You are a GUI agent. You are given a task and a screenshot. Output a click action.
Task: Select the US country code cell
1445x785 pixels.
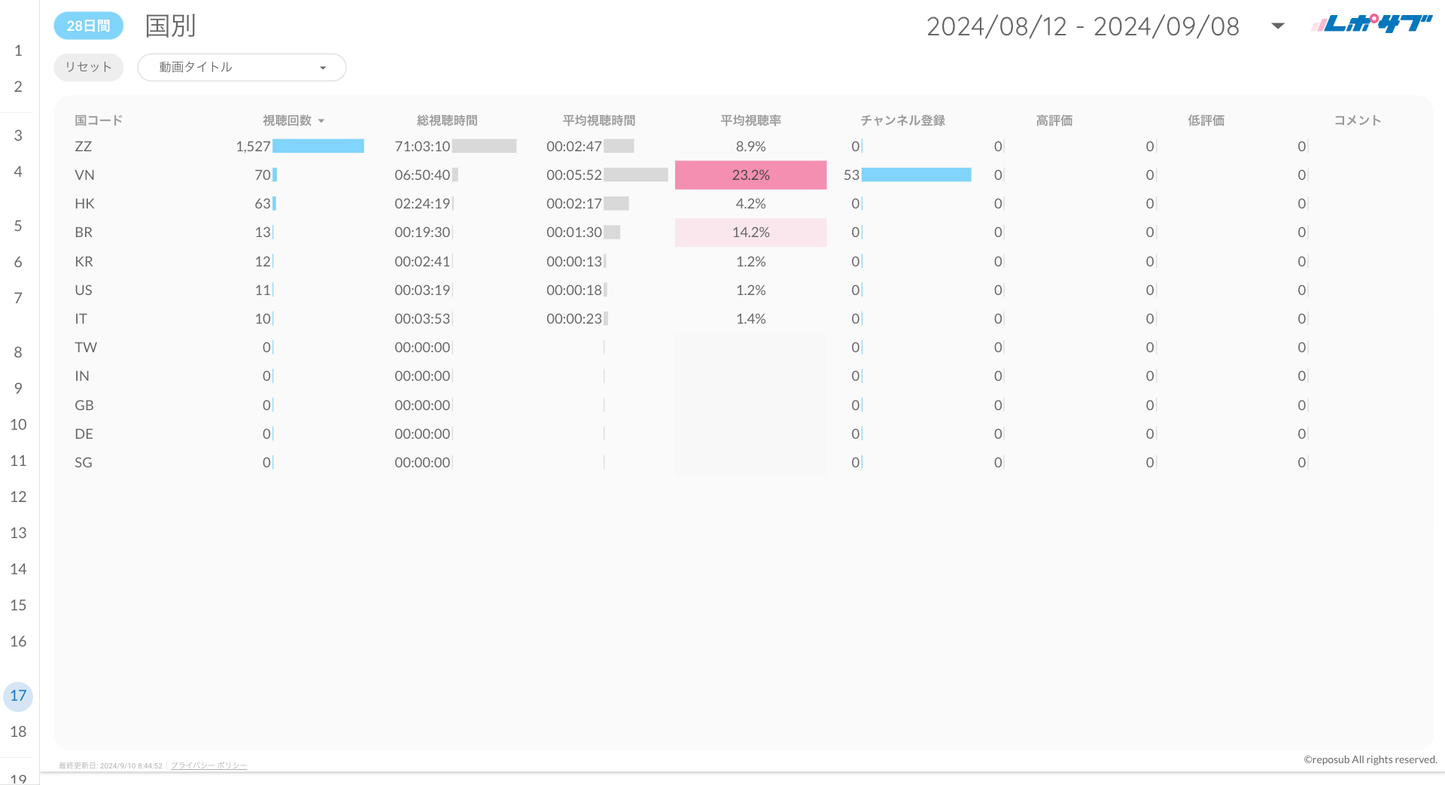coord(83,290)
